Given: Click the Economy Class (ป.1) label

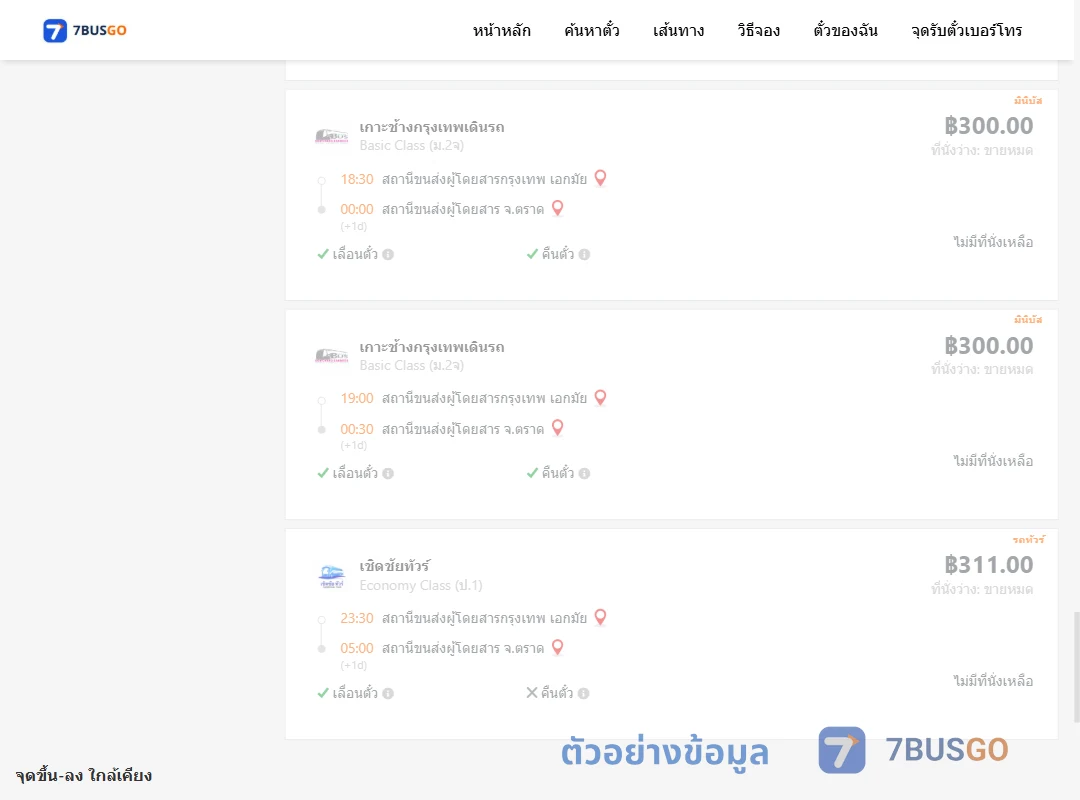Looking at the screenshot, I should (x=421, y=585).
